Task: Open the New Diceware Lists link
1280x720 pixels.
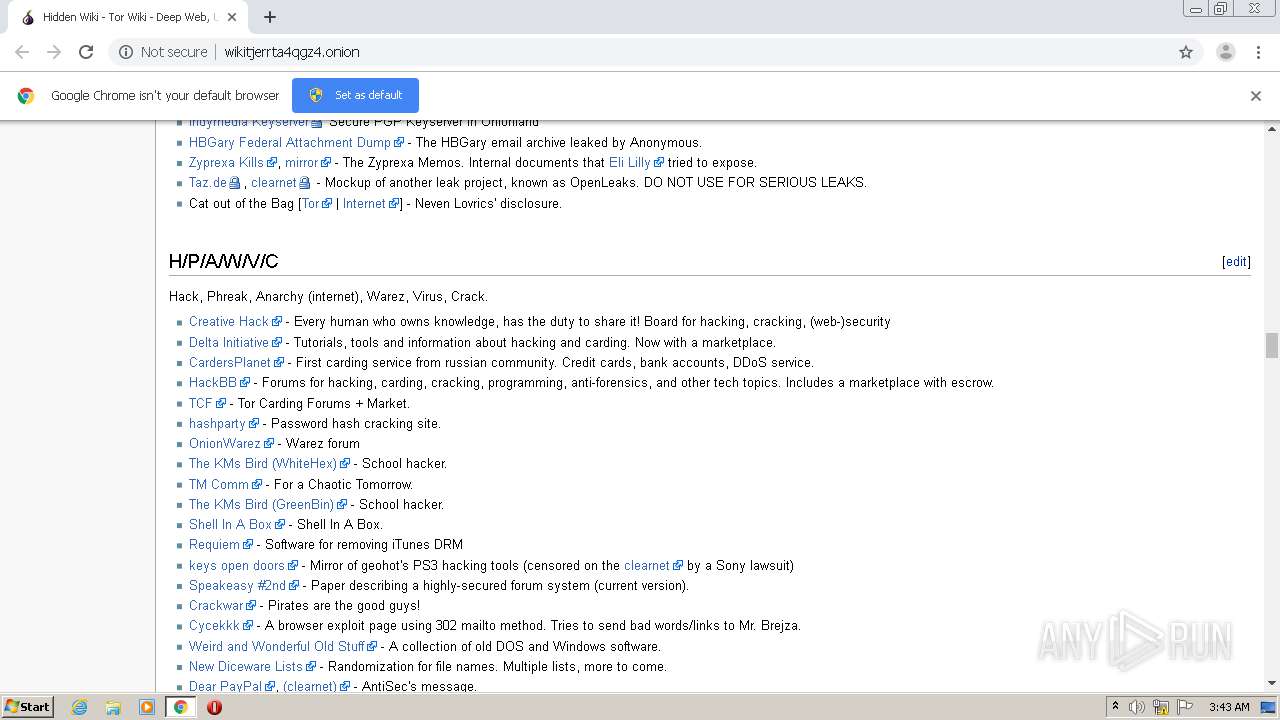Action: coord(246,666)
